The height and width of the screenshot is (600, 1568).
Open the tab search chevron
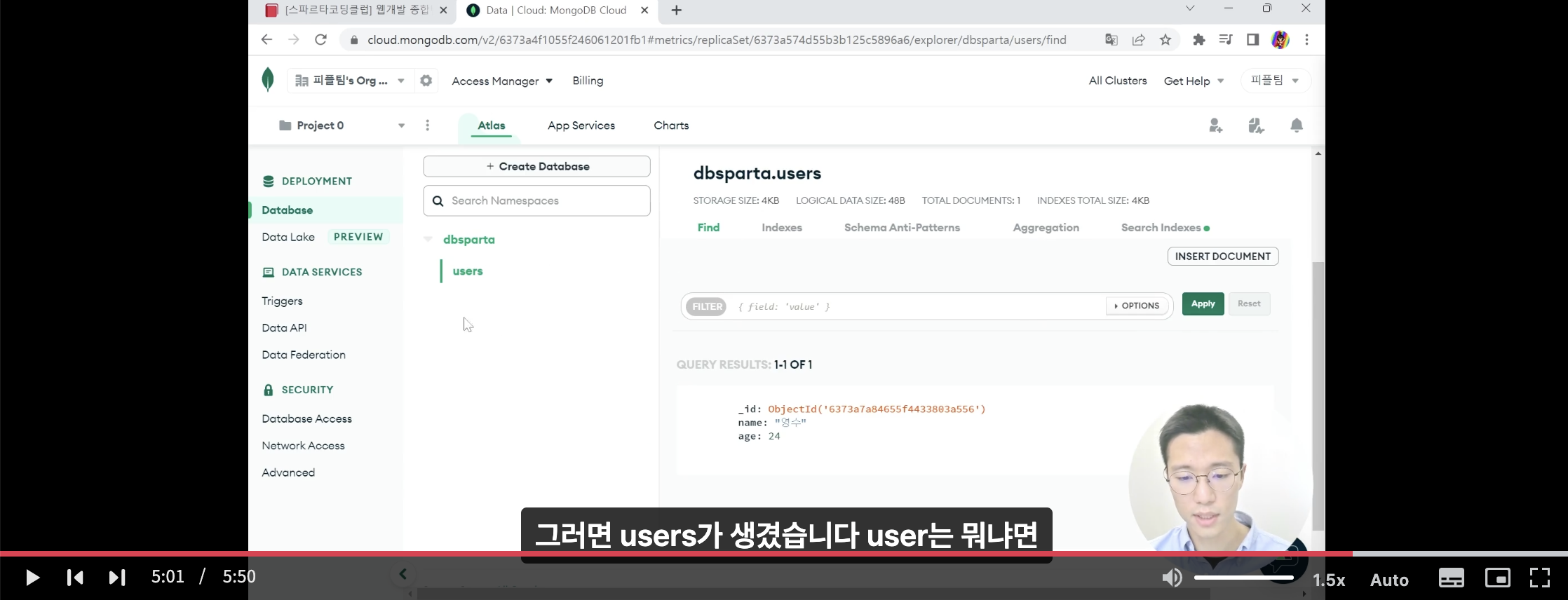point(1190,8)
